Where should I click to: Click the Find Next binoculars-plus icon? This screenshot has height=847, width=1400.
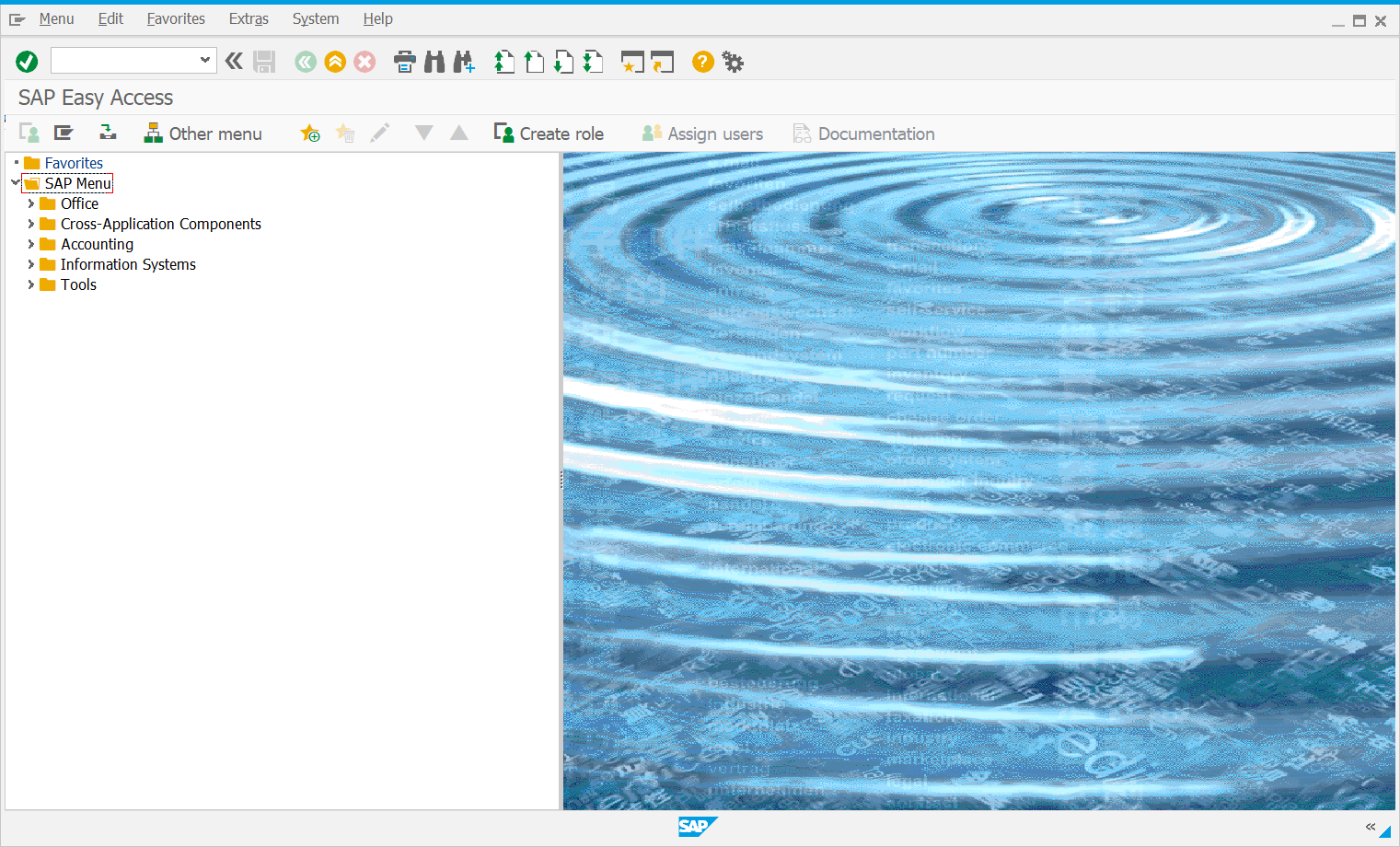pos(464,62)
